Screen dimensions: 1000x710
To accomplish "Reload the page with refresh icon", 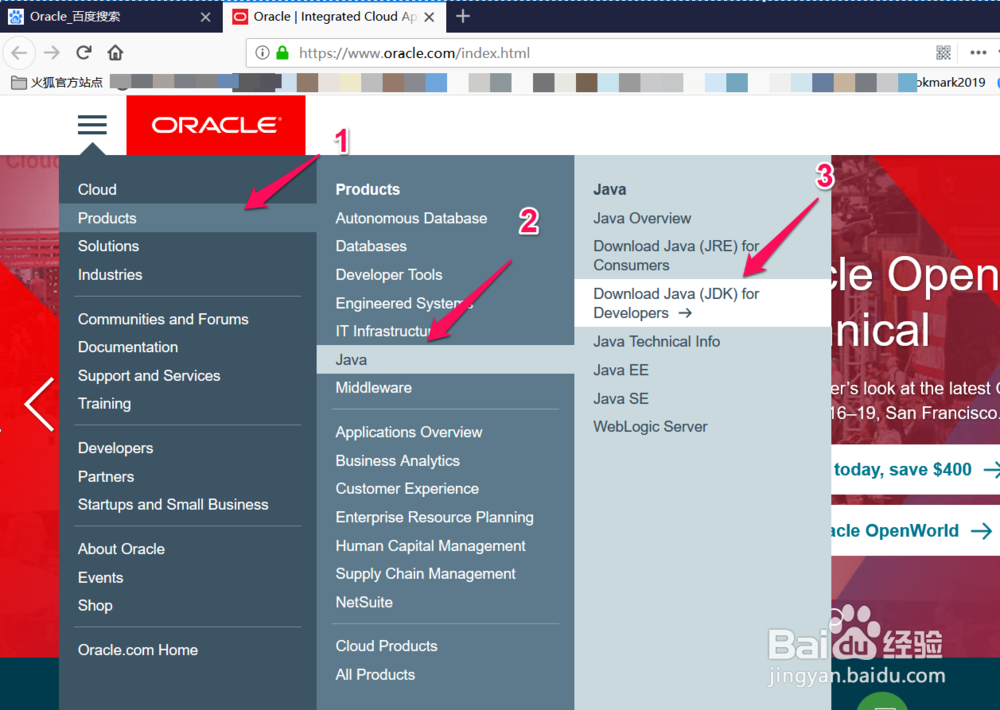I will coord(84,52).
